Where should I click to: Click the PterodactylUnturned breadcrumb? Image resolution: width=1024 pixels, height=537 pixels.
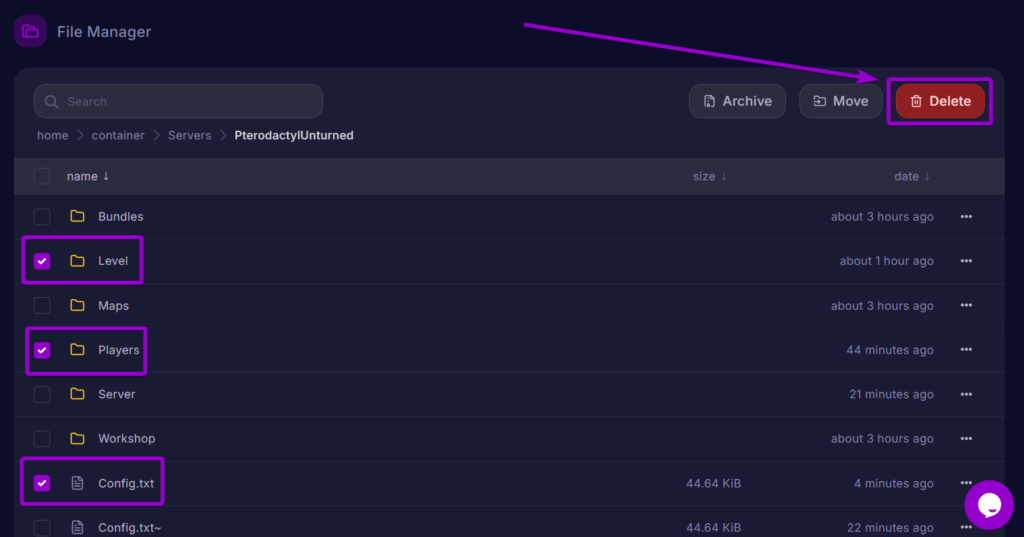pyautogui.click(x=294, y=135)
